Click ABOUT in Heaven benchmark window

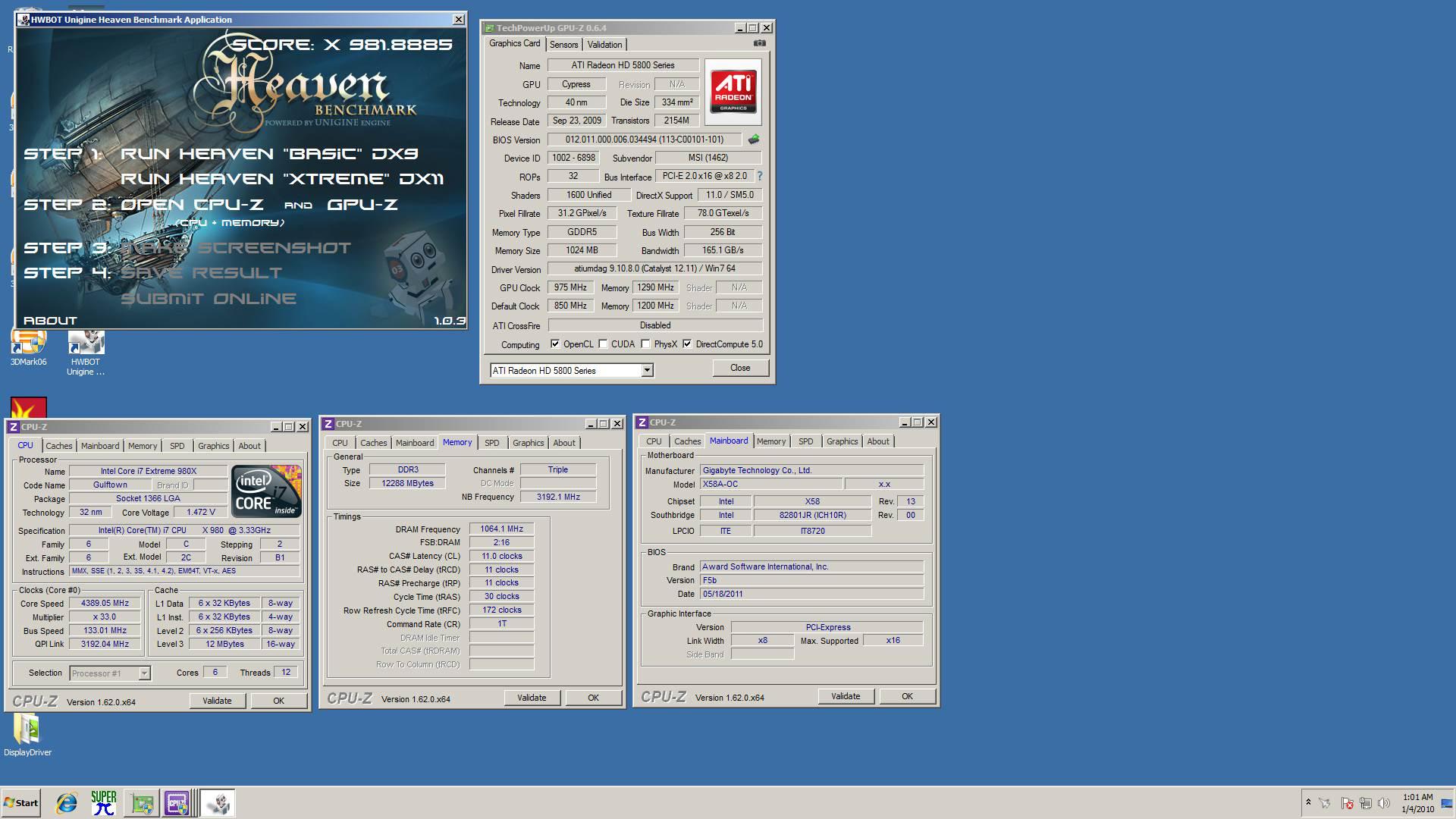[50, 321]
